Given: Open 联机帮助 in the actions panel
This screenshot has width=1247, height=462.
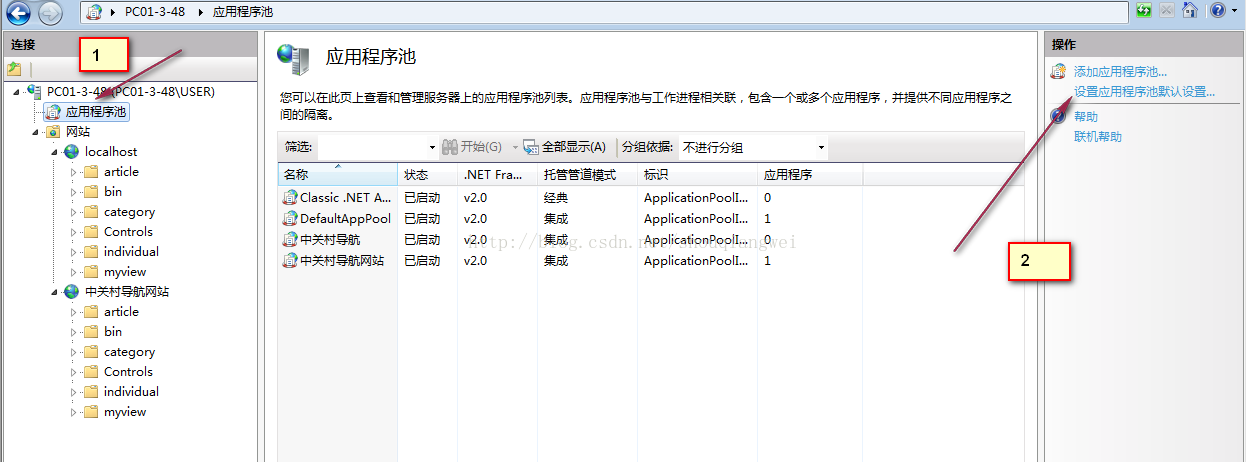Looking at the screenshot, I should click(x=1098, y=137).
